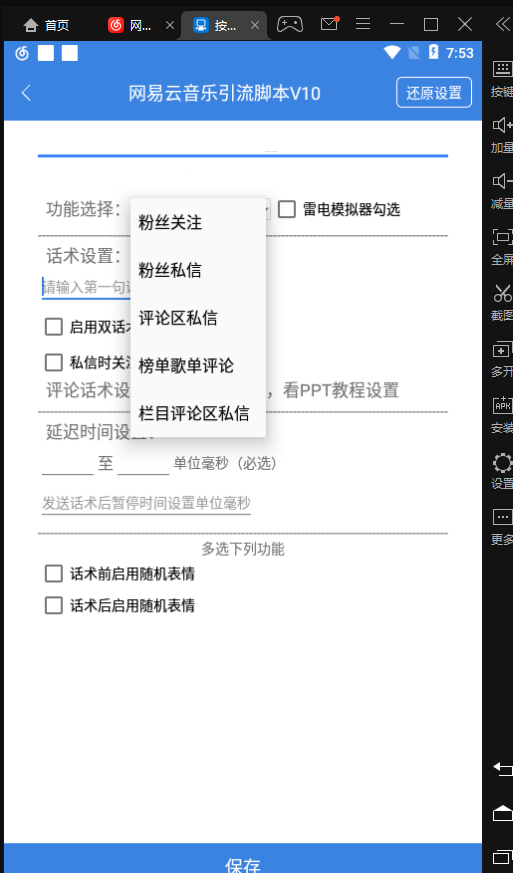Tap the back arrow in the header

coord(26,93)
